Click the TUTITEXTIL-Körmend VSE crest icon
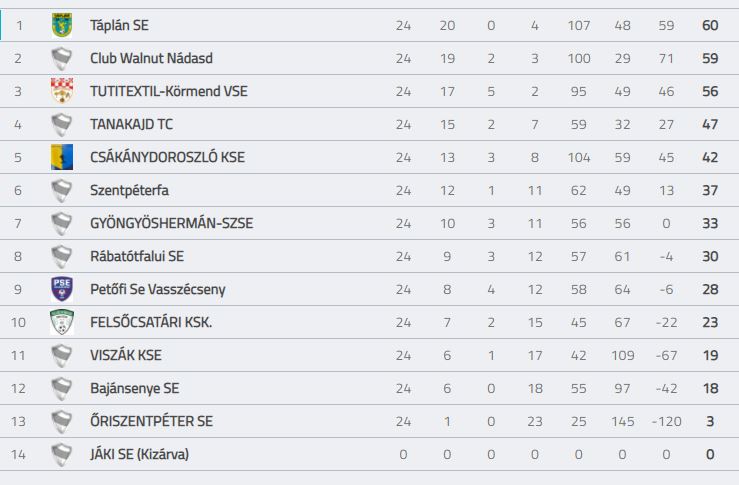This screenshot has height=485, width=739. point(62,91)
